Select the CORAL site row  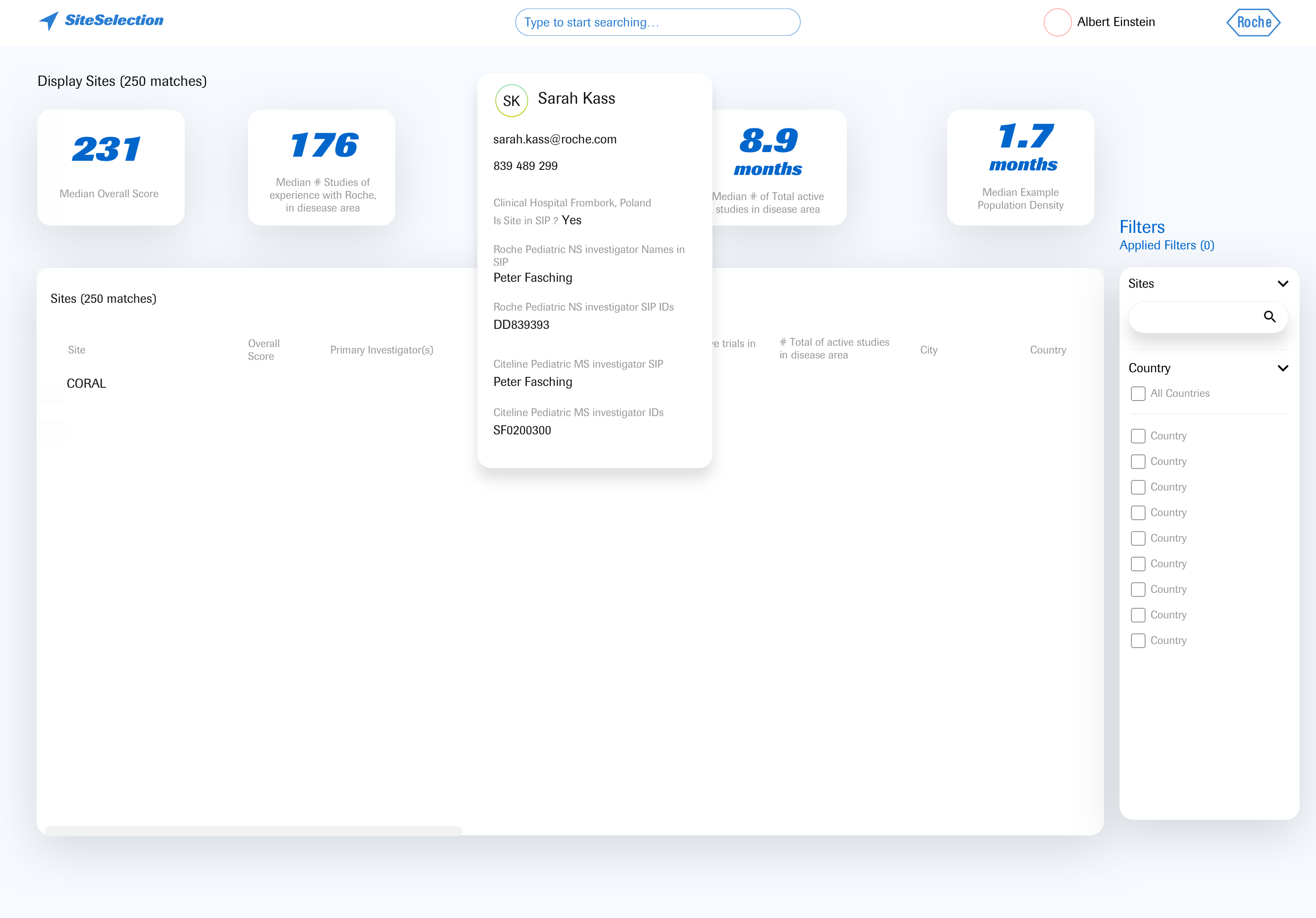[86, 383]
